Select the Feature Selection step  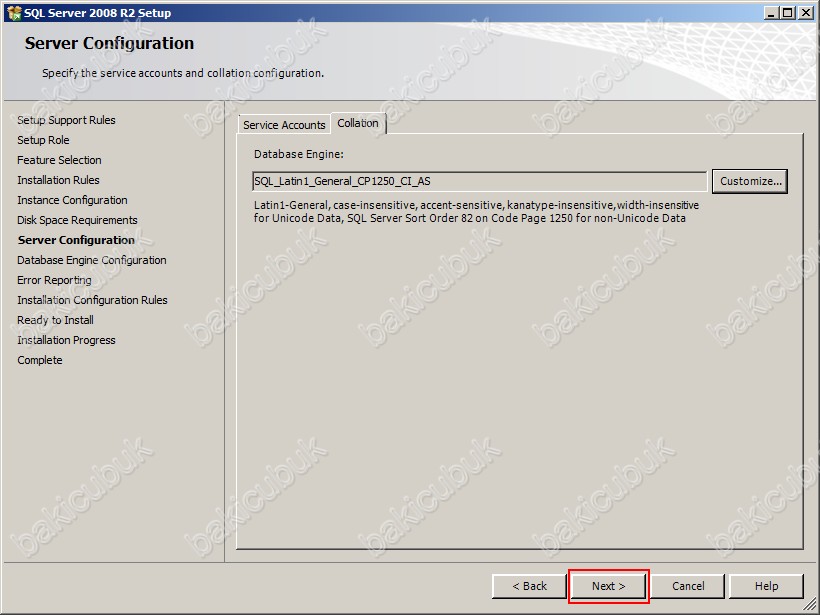pyautogui.click(x=59, y=160)
